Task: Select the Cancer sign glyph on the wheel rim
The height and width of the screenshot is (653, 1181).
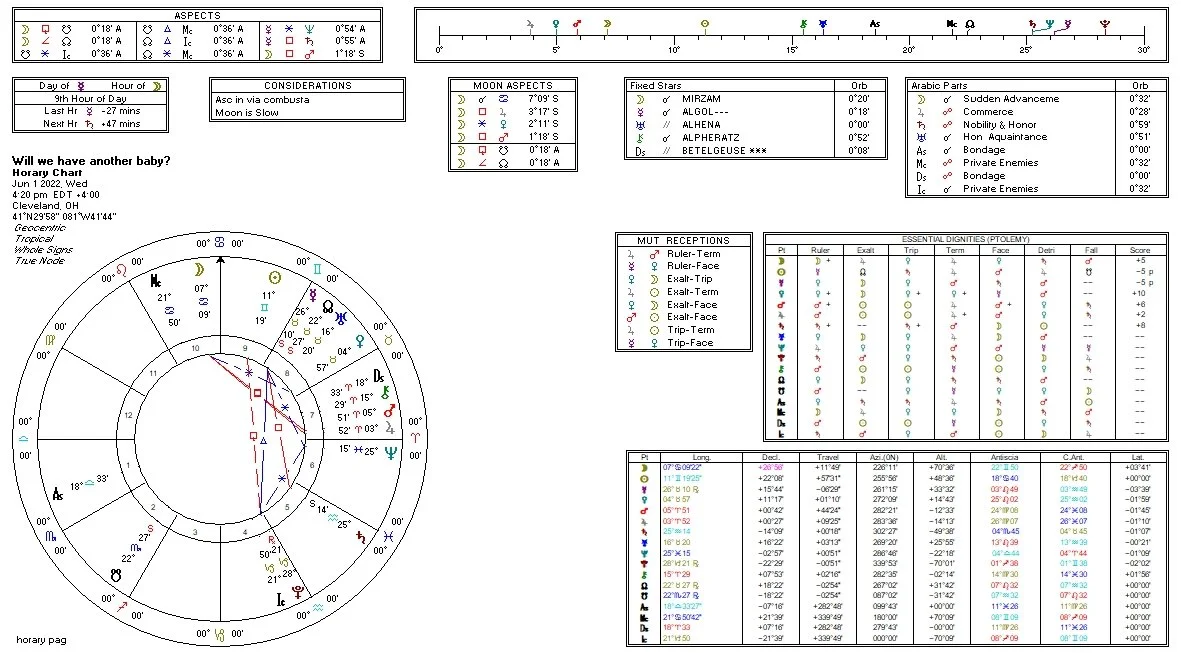Action: (x=219, y=243)
